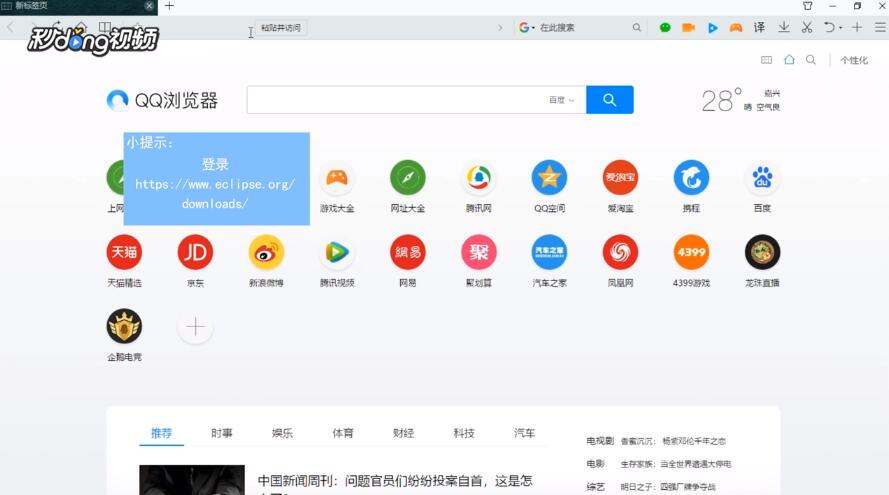Open the 网址大全 compass icon
The image size is (889, 495).
(x=408, y=178)
